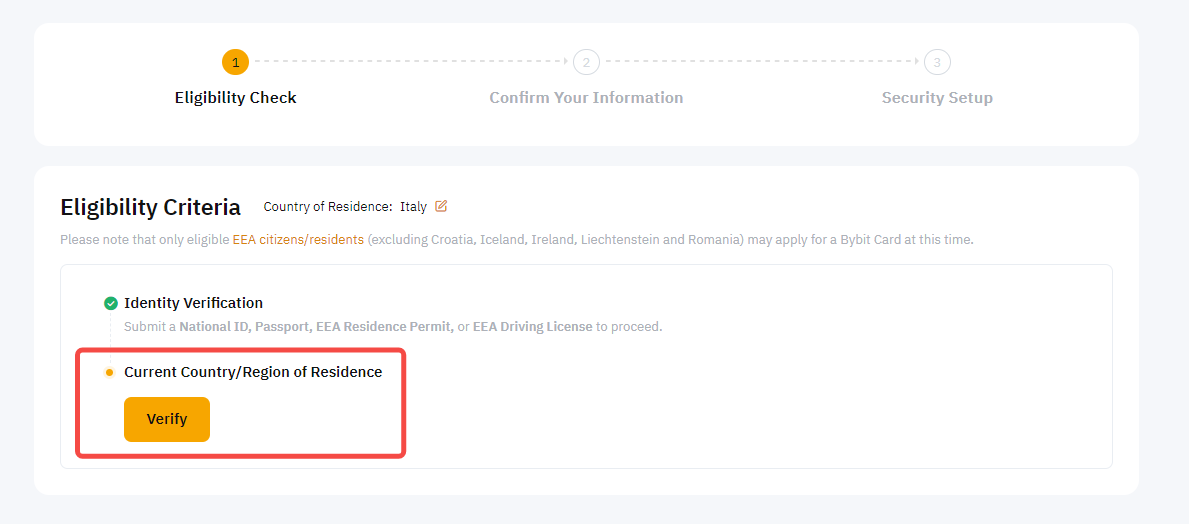This screenshot has height=524, width=1189.
Task: Click the EEA Driving License text
Action: click(532, 327)
